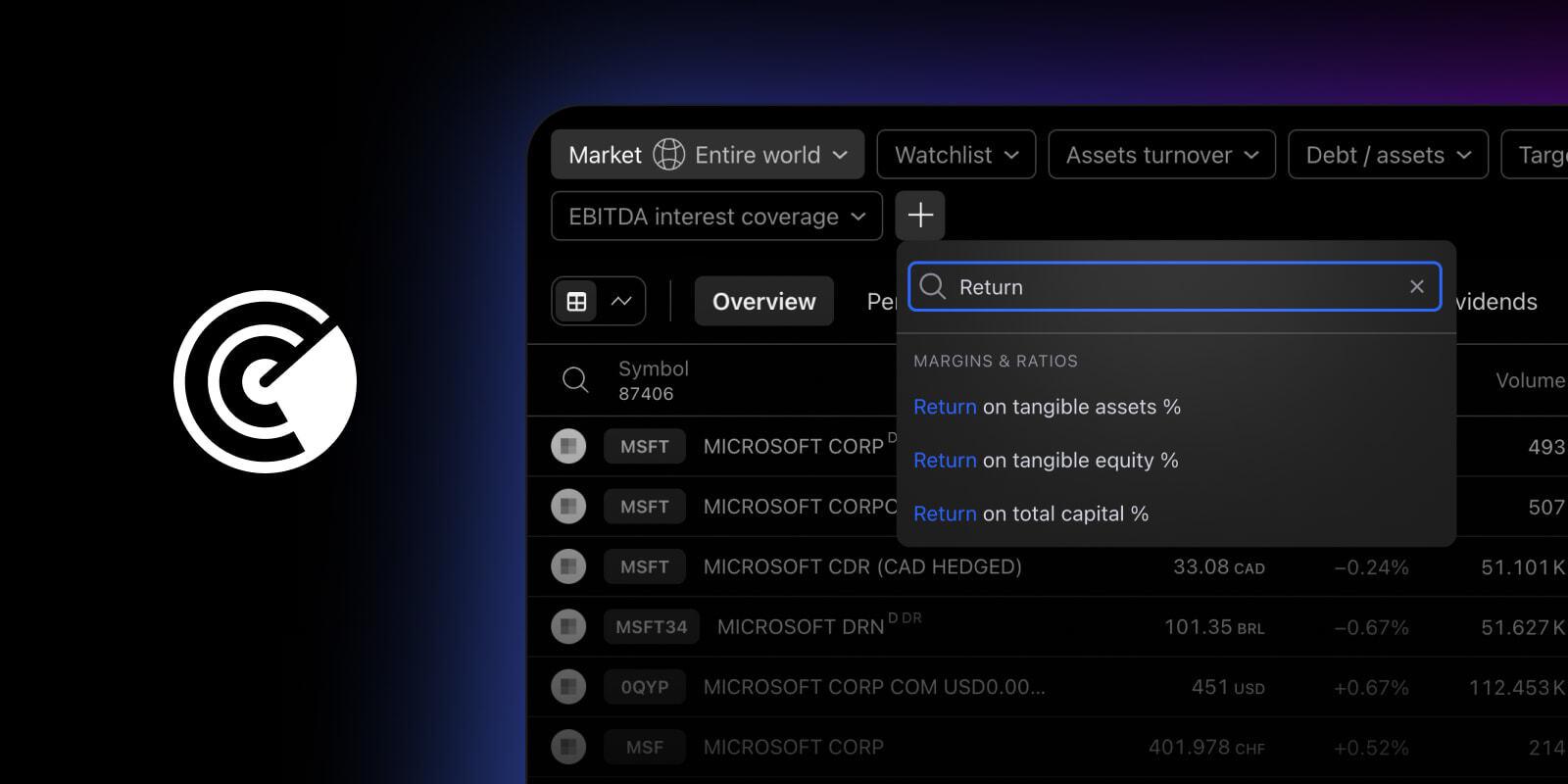
Task: Click the 0QYP ticker badge
Action: tap(645, 687)
